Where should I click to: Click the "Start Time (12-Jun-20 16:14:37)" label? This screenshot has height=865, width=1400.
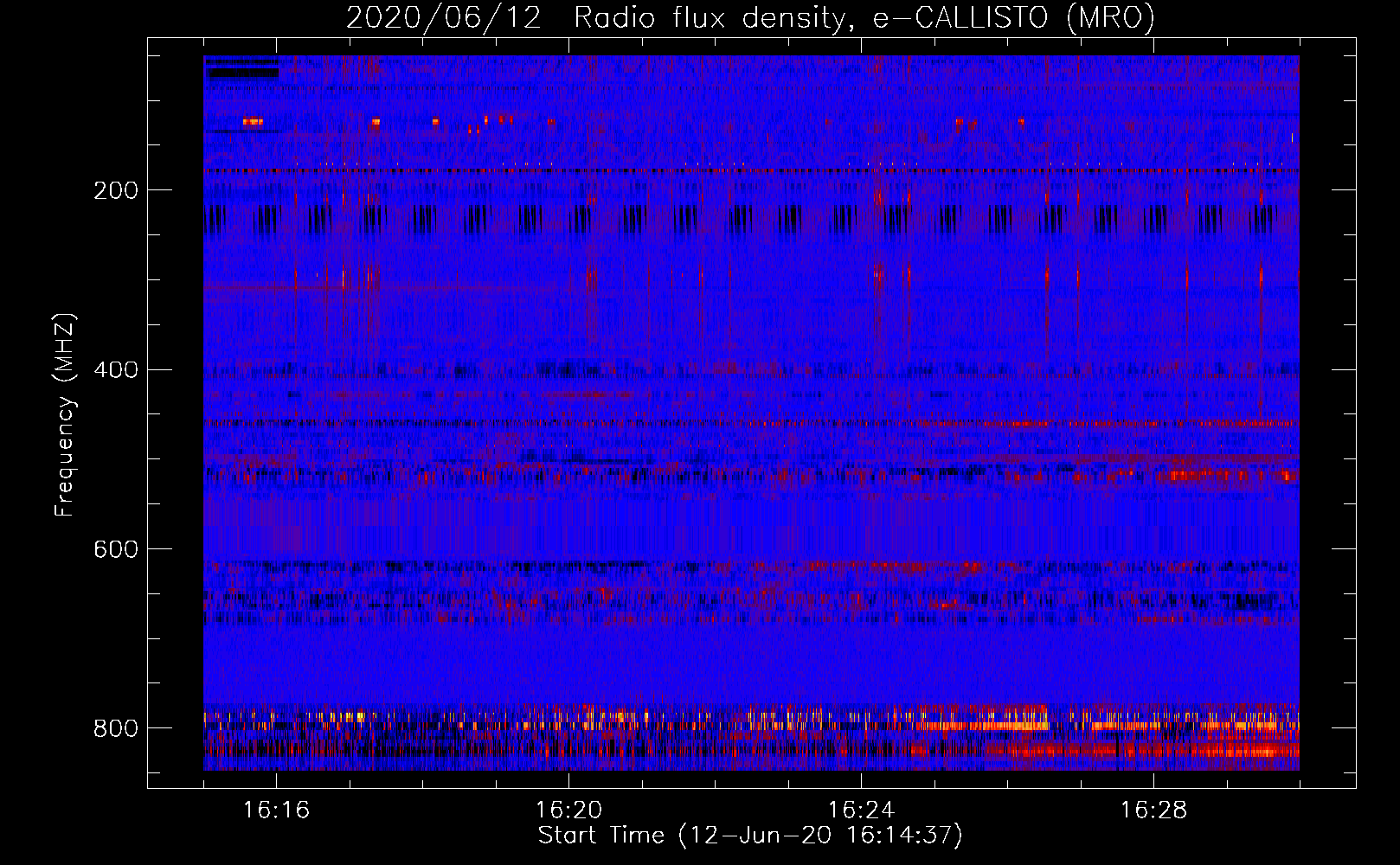(750, 836)
